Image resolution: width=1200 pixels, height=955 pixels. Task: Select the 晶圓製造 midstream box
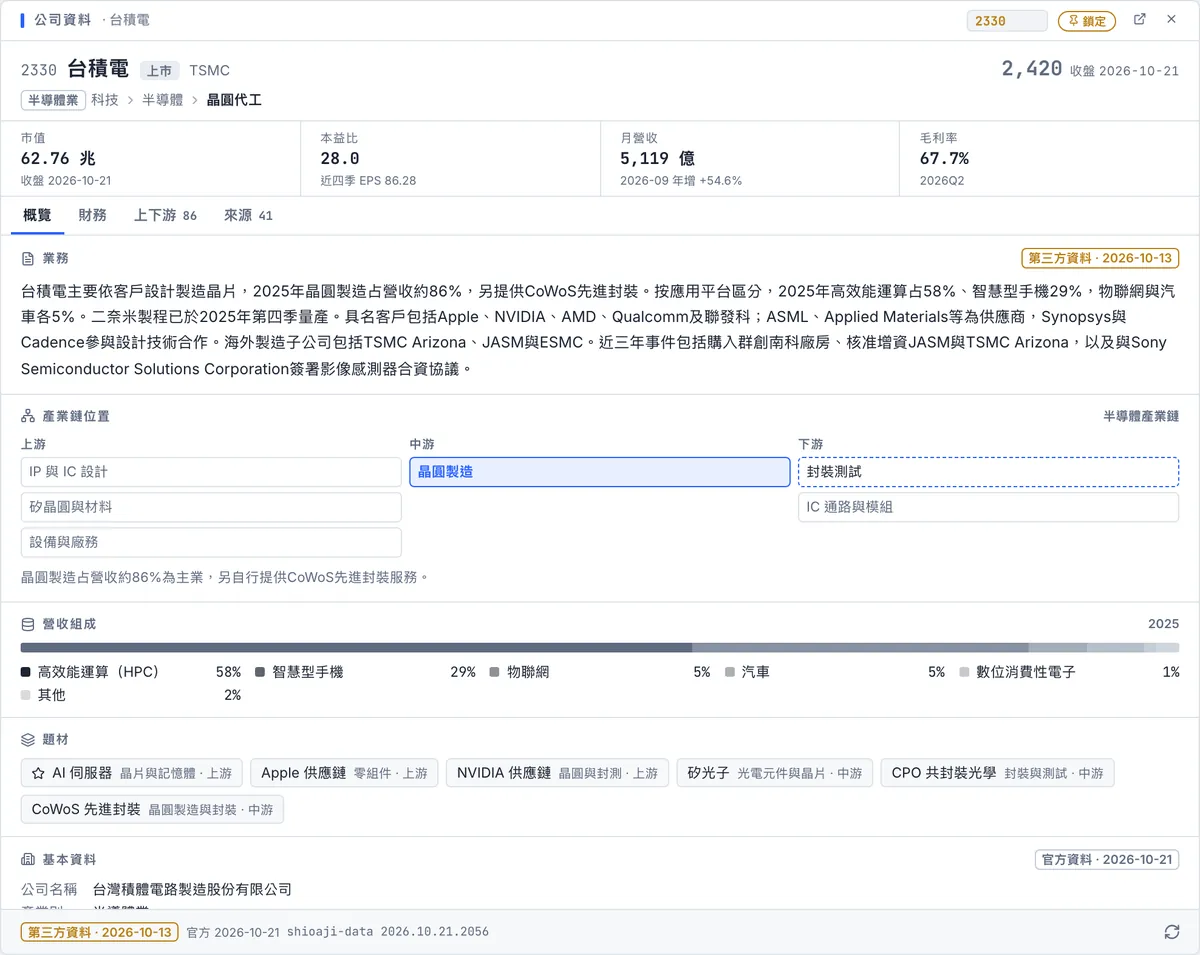pos(600,472)
